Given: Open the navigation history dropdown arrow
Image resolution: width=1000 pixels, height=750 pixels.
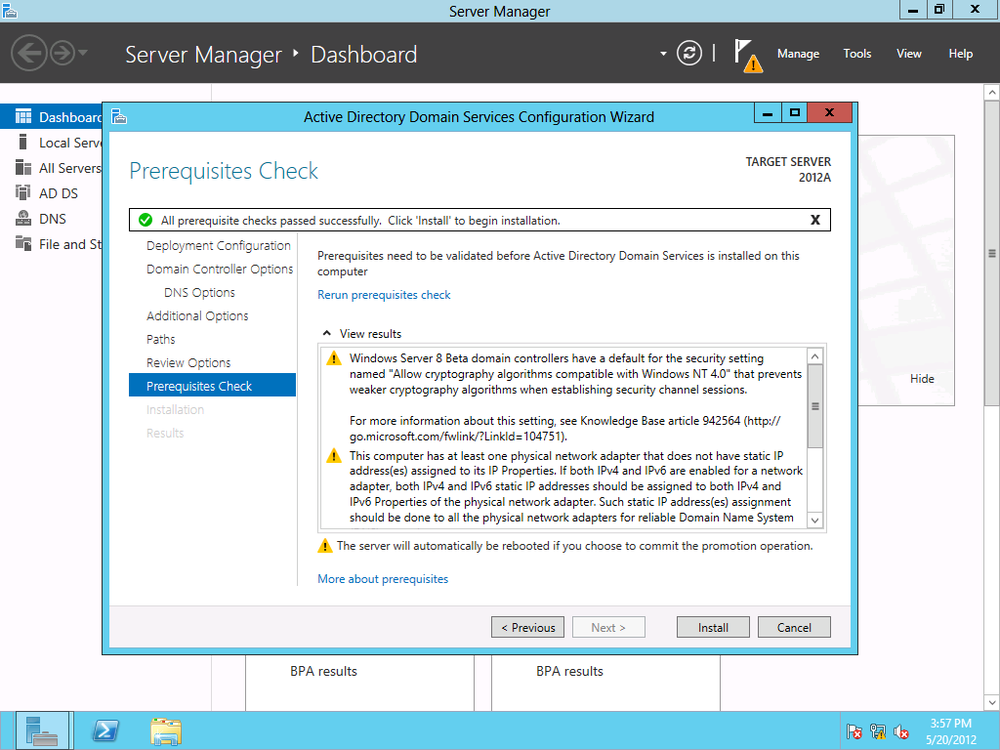Looking at the screenshot, I should coord(84,53).
